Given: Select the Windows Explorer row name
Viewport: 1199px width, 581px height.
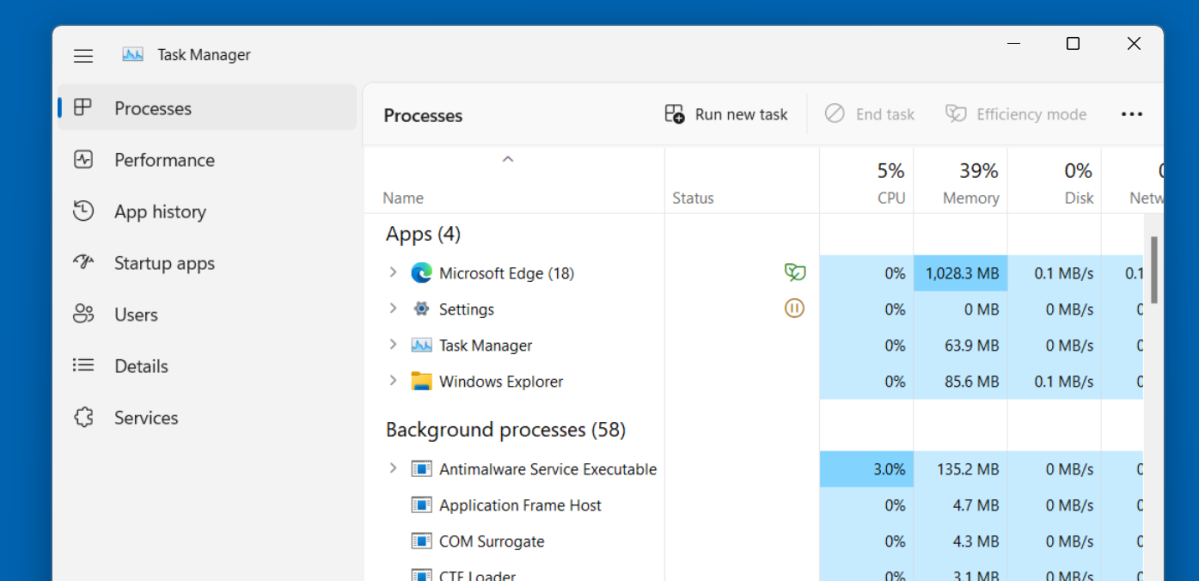Looking at the screenshot, I should tap(501, 381).
